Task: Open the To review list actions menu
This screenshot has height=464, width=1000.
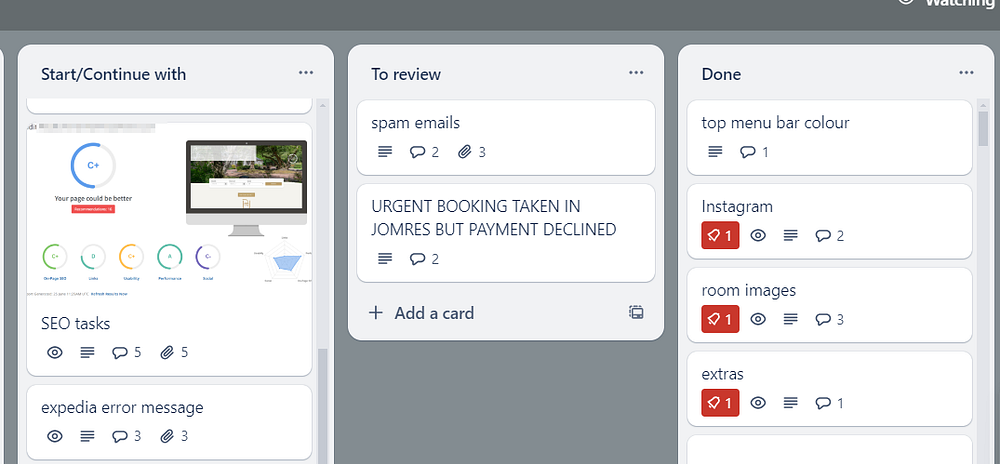Action: click(x=636, y=73)
